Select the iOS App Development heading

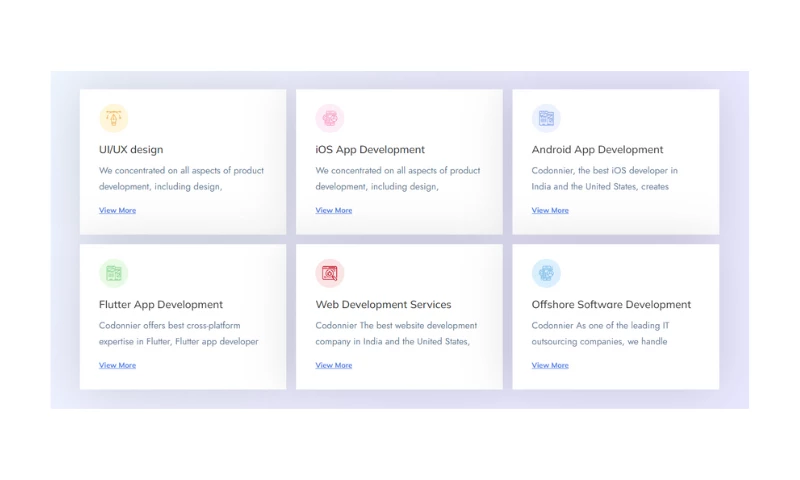370,150
